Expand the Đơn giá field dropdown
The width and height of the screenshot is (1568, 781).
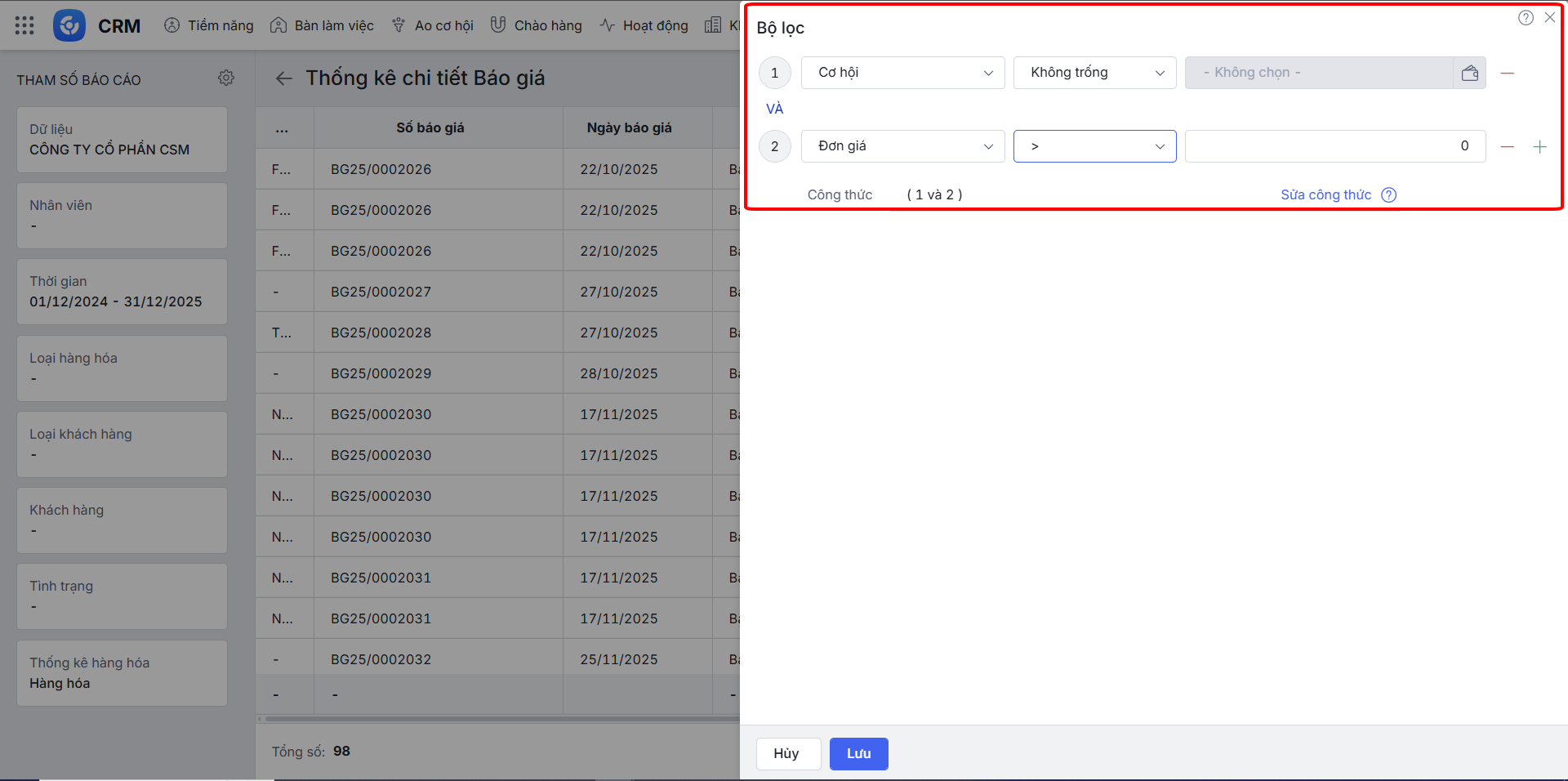[x=902, y=146]
